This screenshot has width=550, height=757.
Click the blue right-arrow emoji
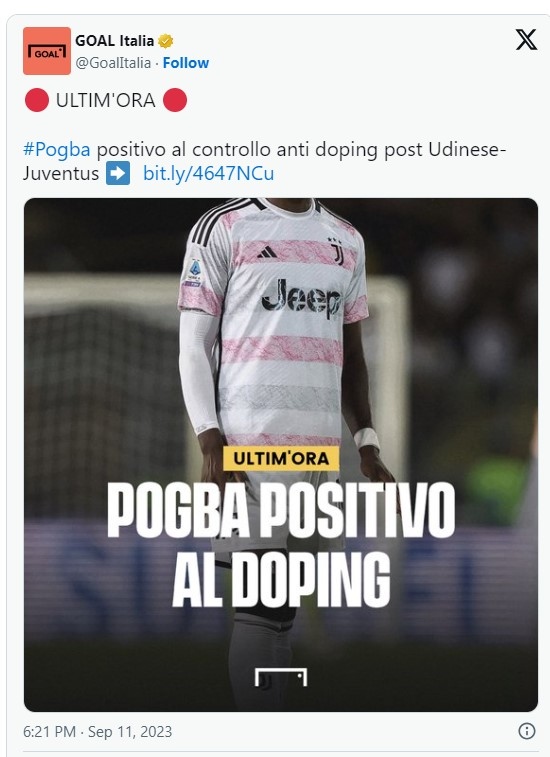[x=118, y=173]
